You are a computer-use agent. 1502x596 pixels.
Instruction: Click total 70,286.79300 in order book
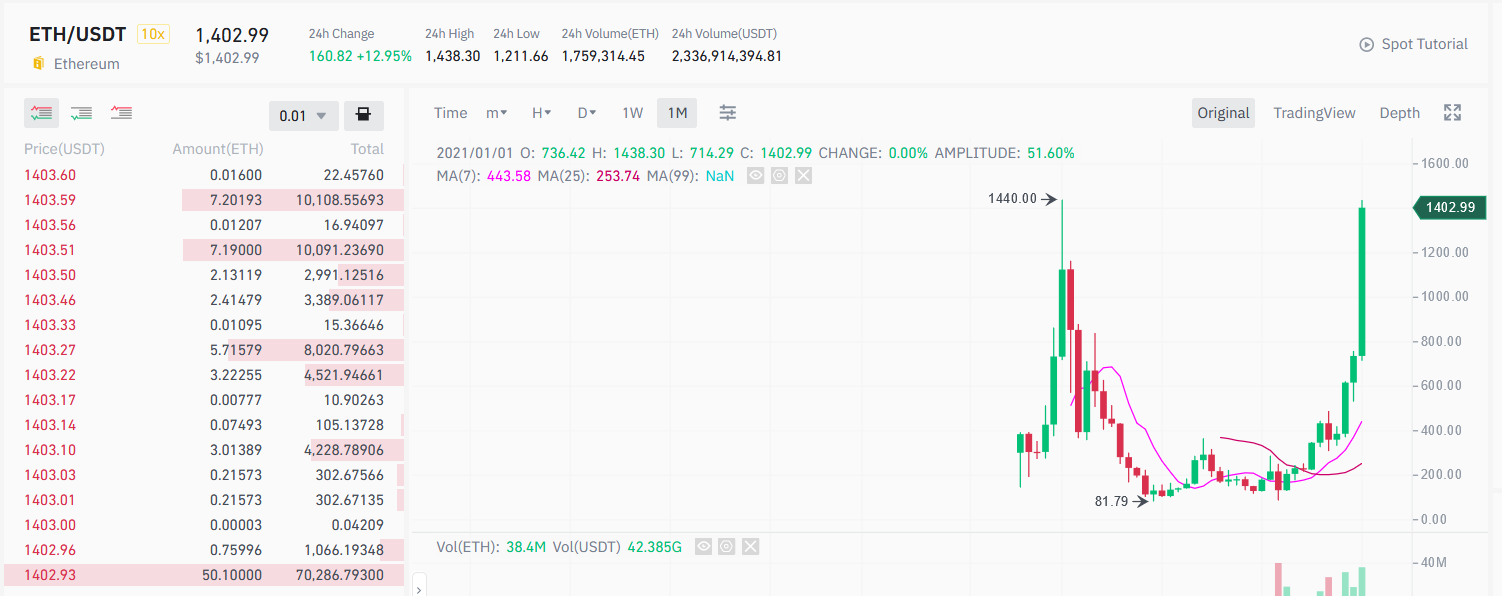(341, 575)
